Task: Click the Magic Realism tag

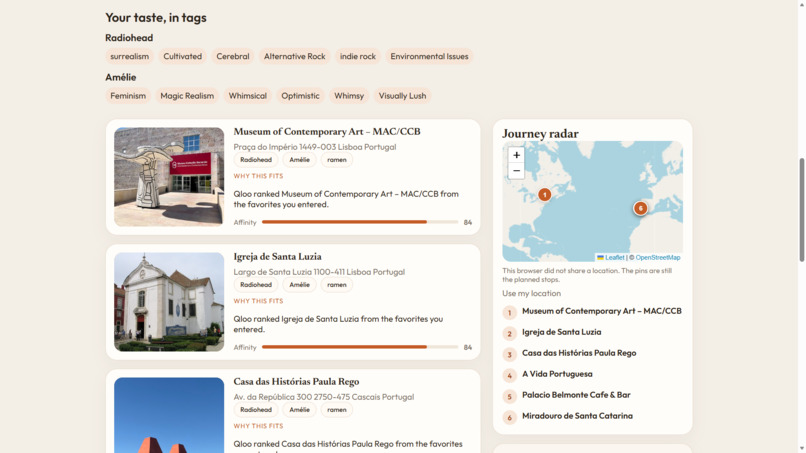Action: [187, 96]
